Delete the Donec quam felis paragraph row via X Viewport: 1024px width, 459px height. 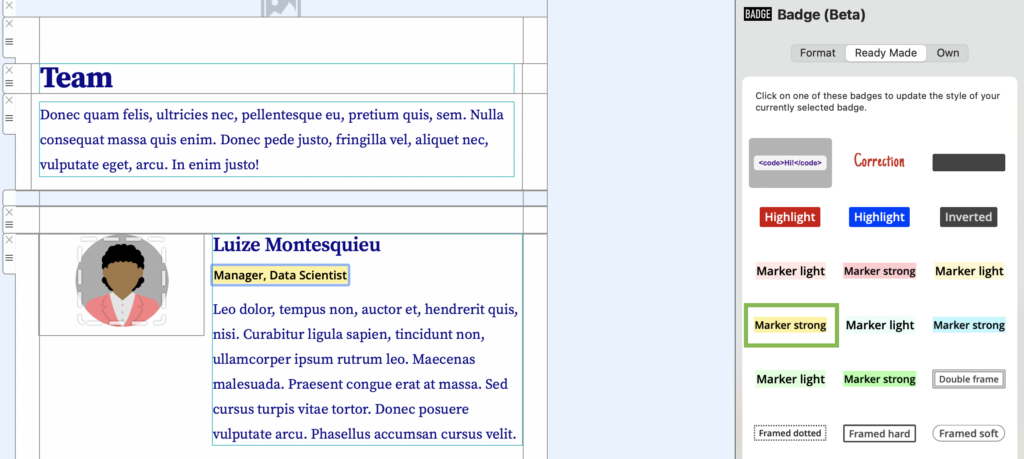(x=9, y=100)
